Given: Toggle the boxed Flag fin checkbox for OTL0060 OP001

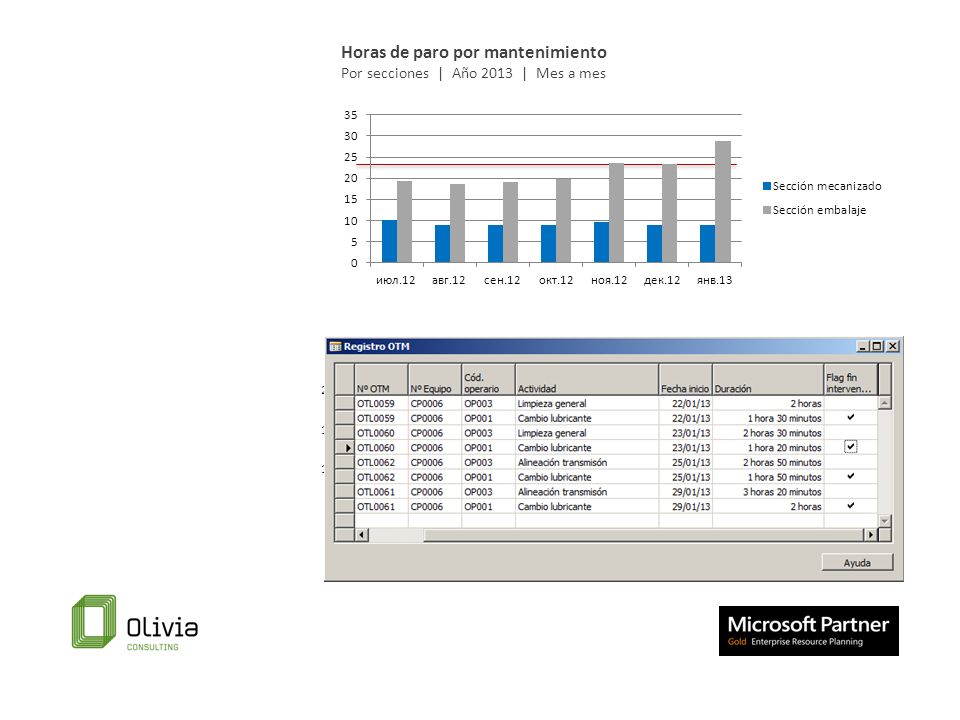Looking at the screenshot, I should (x=850, y=447).
